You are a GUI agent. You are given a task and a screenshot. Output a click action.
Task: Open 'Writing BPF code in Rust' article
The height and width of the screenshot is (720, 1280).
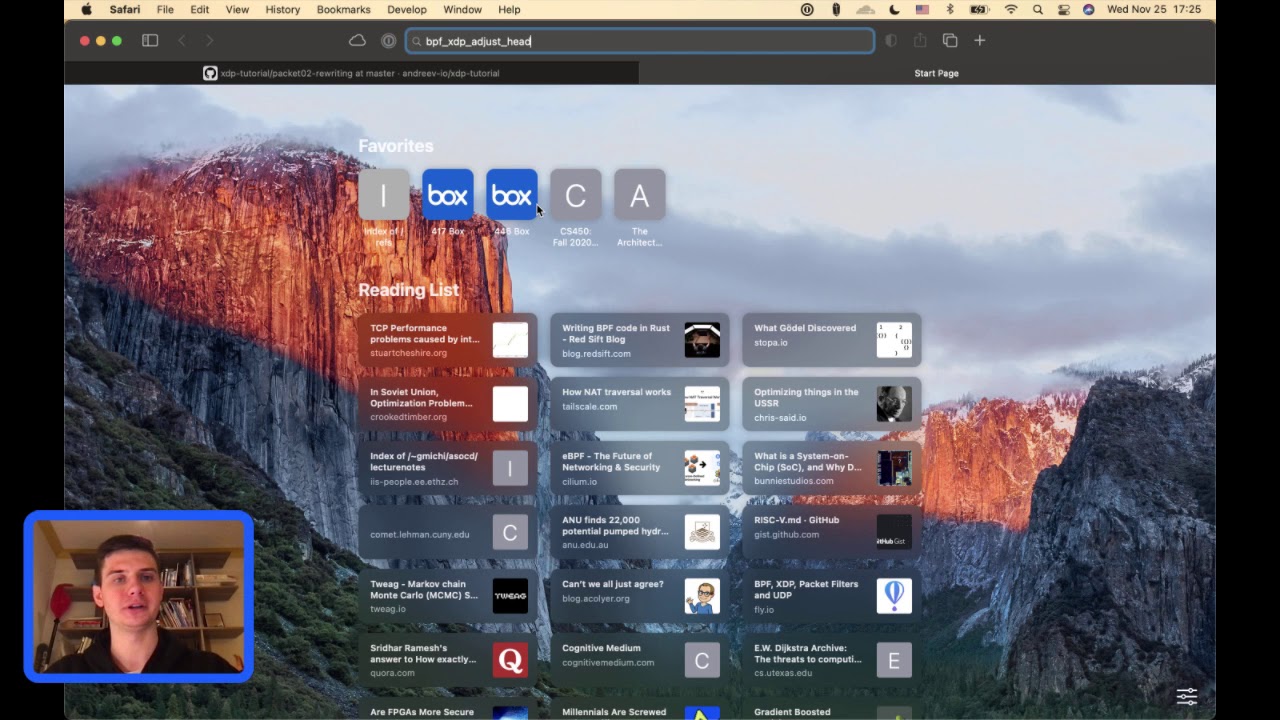(x=639, y=340)
